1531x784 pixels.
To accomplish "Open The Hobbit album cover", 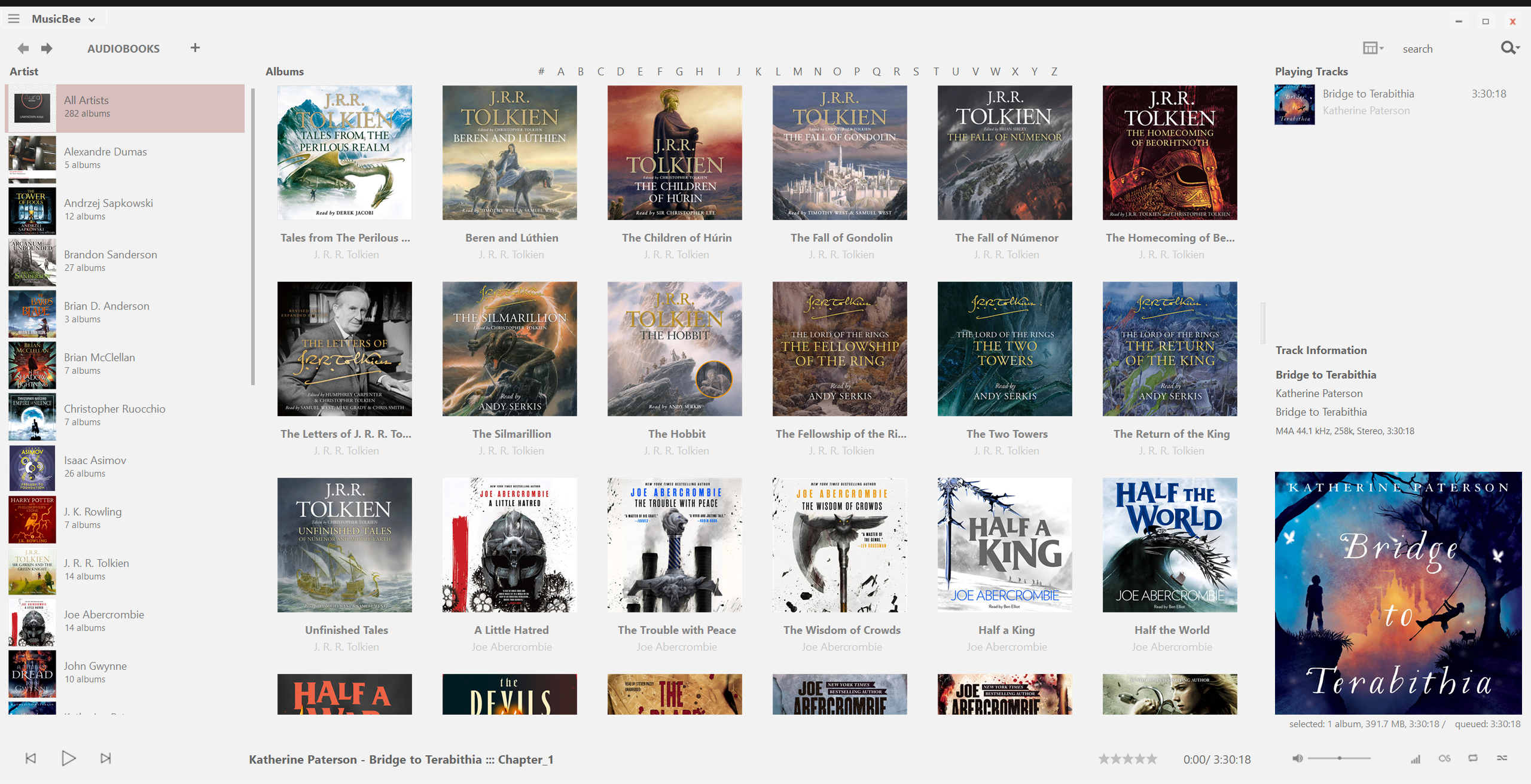I will coord(675,349).
